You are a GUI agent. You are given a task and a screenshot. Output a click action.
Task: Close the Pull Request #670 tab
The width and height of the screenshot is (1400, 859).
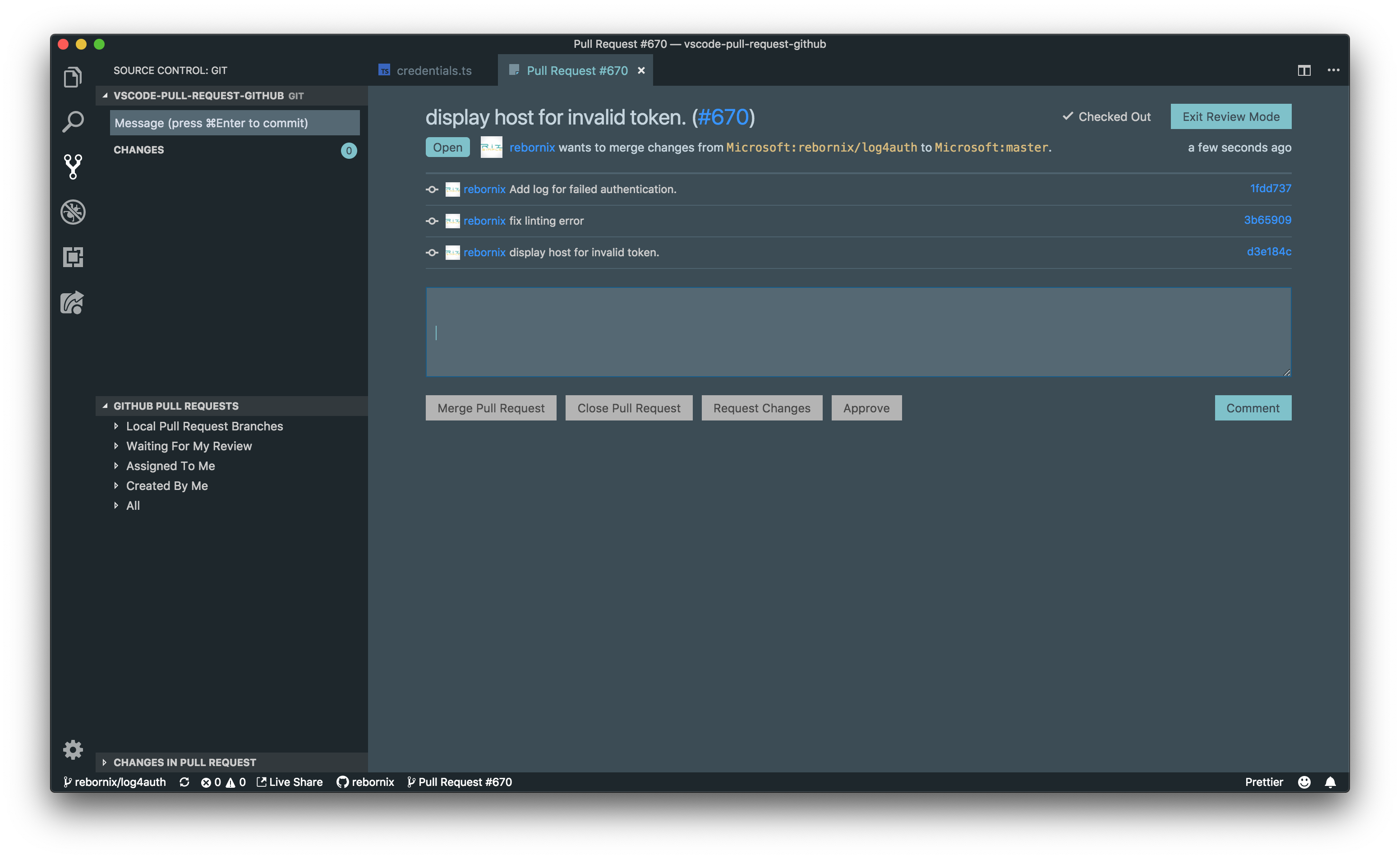coord(641,70)
